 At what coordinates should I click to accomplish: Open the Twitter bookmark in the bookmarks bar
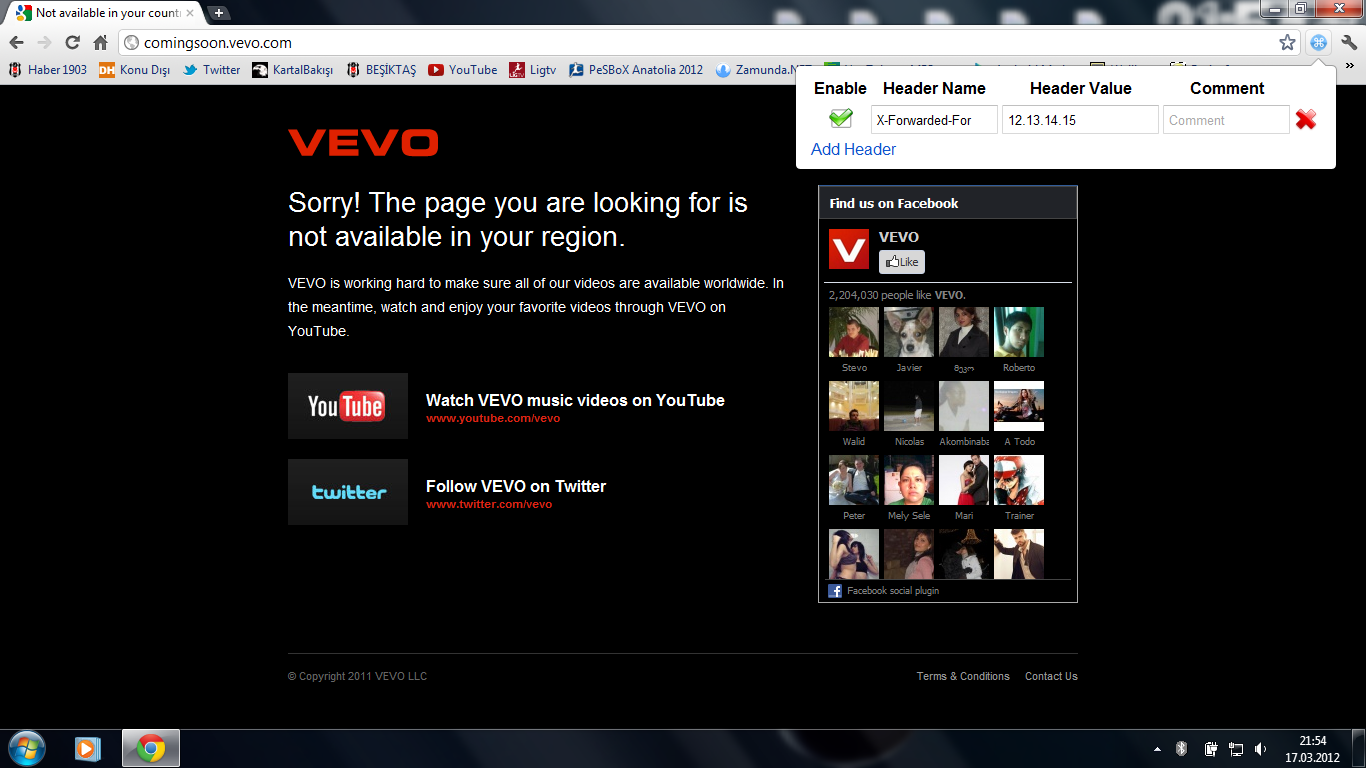(x=212, y=70)
